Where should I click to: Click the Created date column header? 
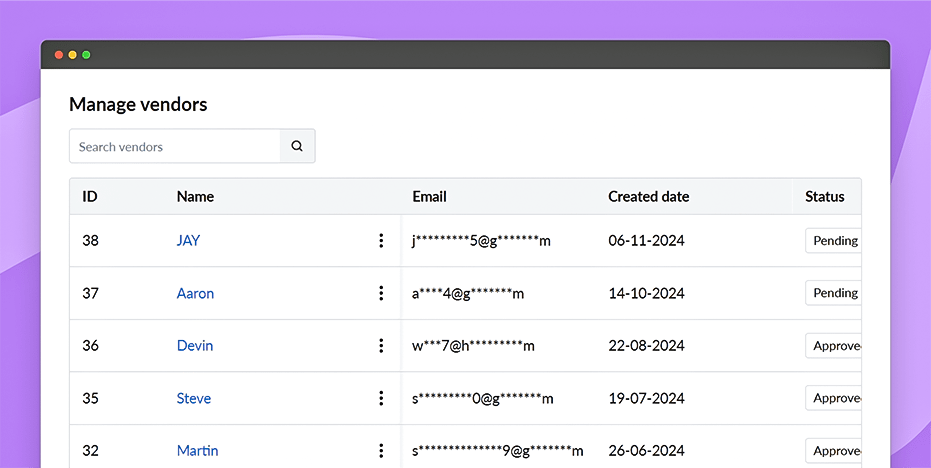648,197
